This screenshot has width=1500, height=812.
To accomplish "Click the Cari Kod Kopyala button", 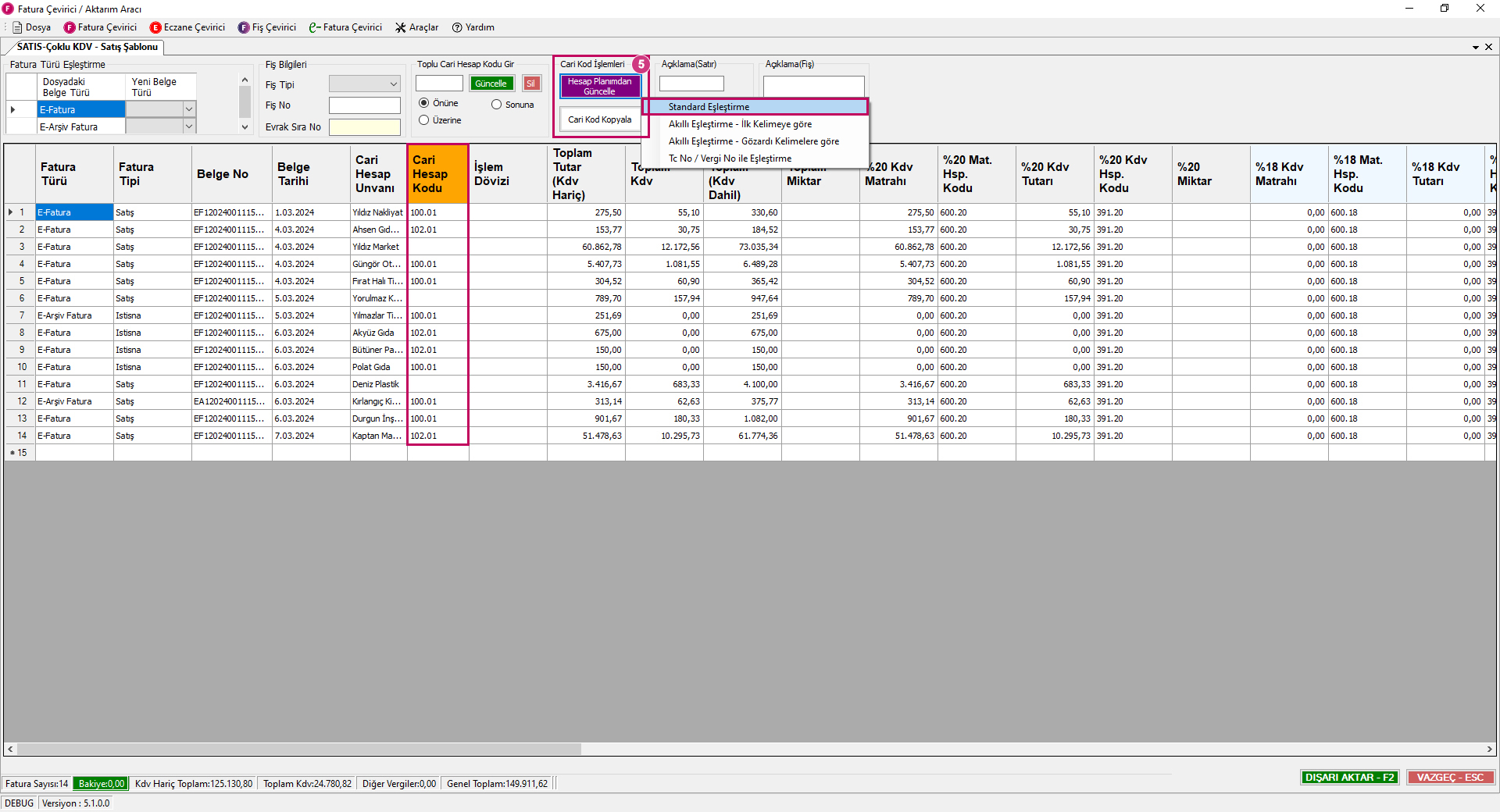I will point(599,119).
